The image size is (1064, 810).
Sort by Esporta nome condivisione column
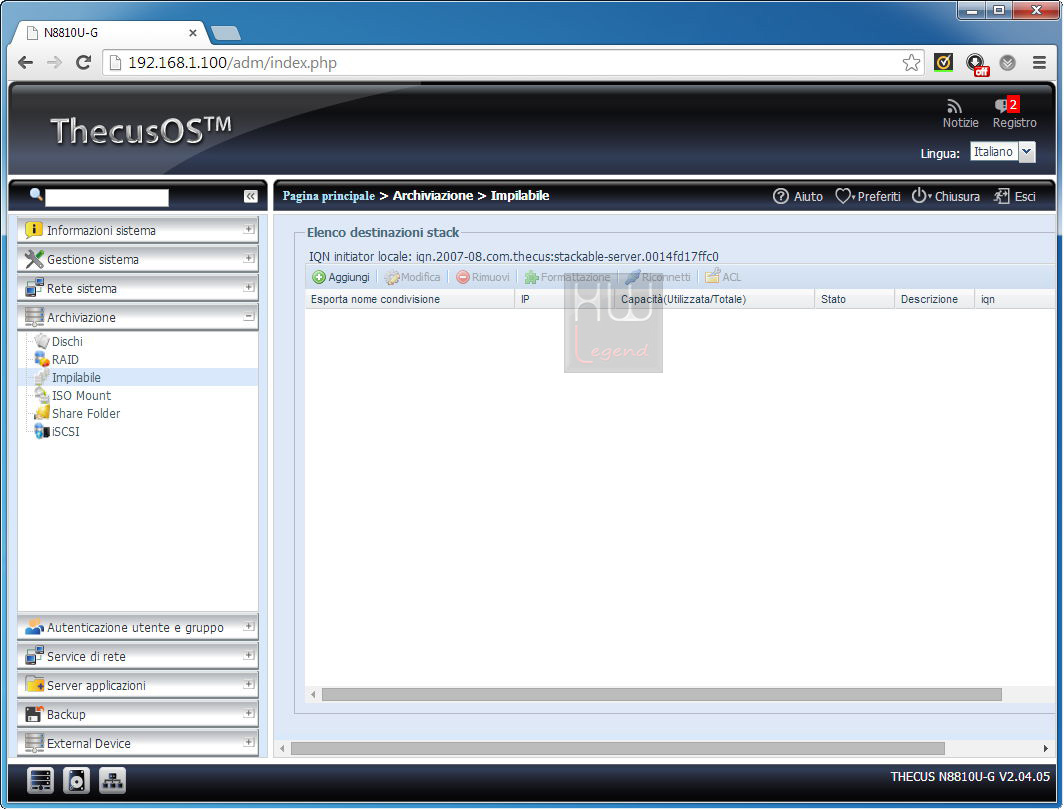click(410, 299)
